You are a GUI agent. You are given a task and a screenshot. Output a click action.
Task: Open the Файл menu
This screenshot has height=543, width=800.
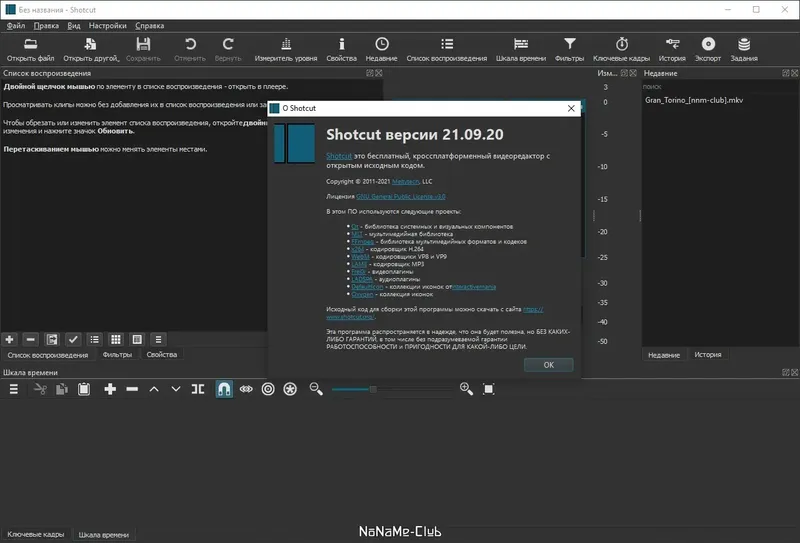coord(16,26)
